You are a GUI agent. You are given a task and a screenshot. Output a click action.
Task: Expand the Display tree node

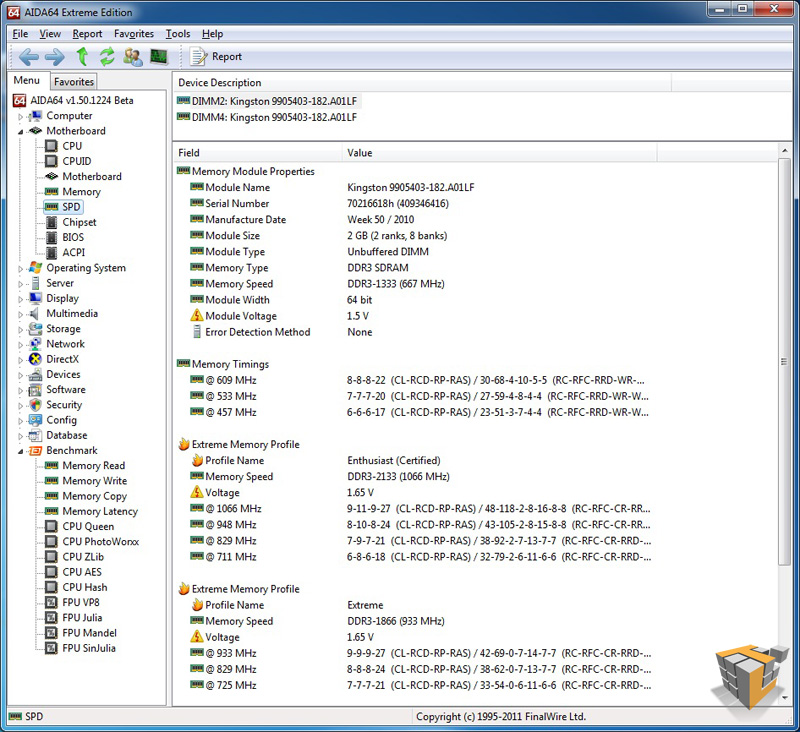tap(20, 299)
